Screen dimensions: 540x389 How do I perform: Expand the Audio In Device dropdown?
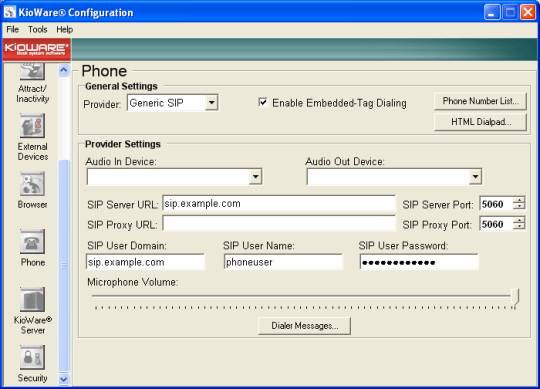pos(255,177)
